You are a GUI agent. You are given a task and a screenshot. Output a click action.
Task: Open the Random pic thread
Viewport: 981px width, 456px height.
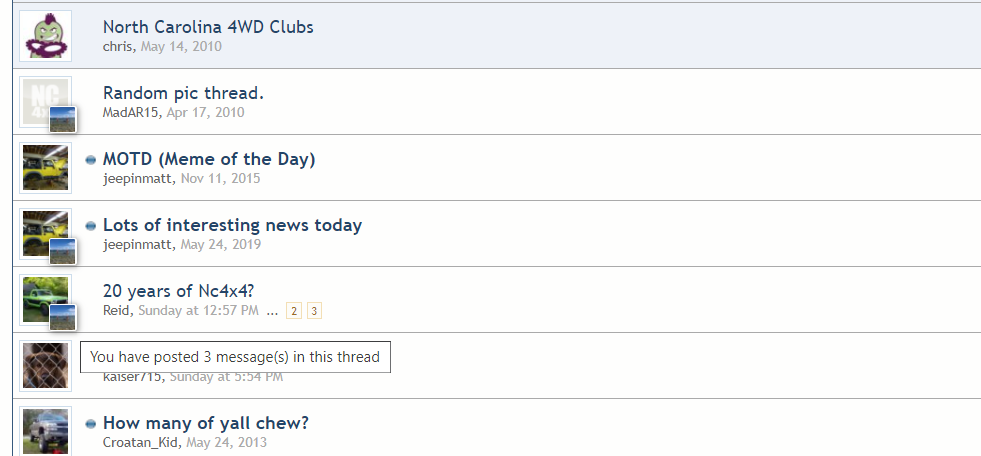(183, 93)
